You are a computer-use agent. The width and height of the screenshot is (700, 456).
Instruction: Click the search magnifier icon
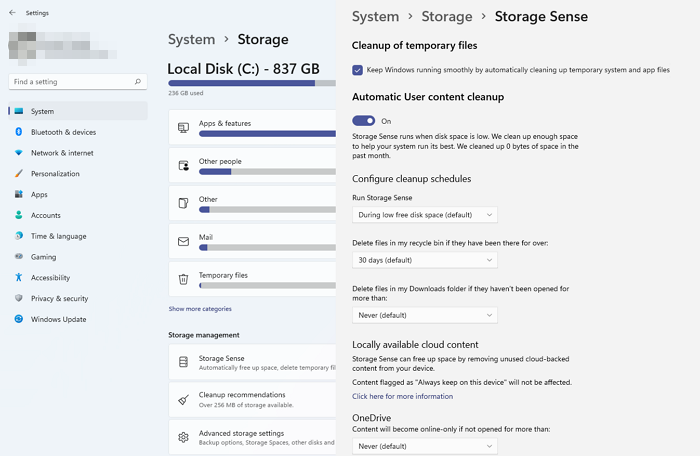tap(138, 82)
